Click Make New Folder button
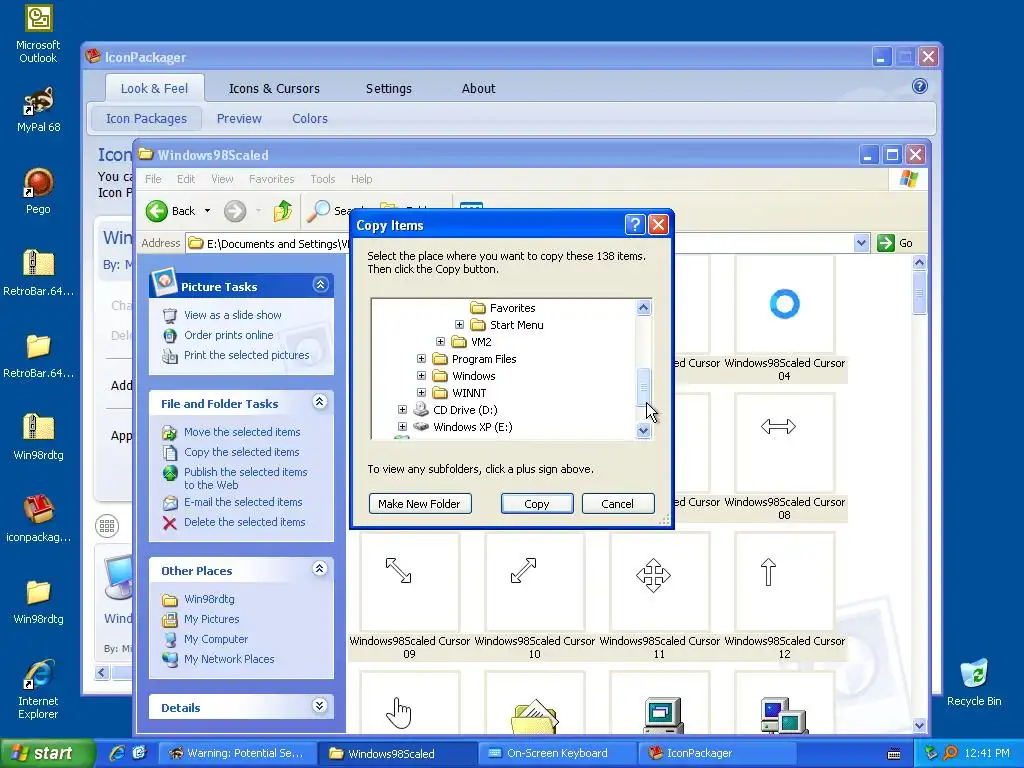This screenshot has height=768, width=1024. point(419,504)
